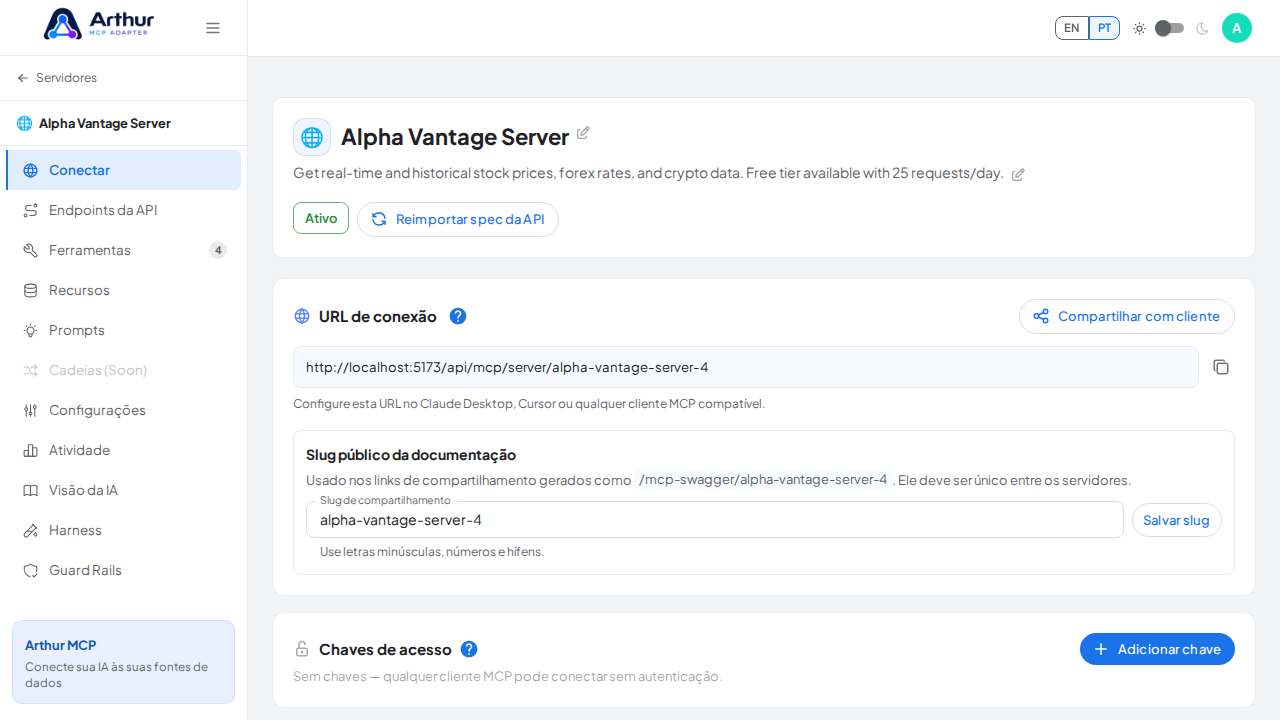This screenshot has width=1280, height=720.
Task: Click the Alpha Vantage Server page heading
Action: (x=455, y=137)
